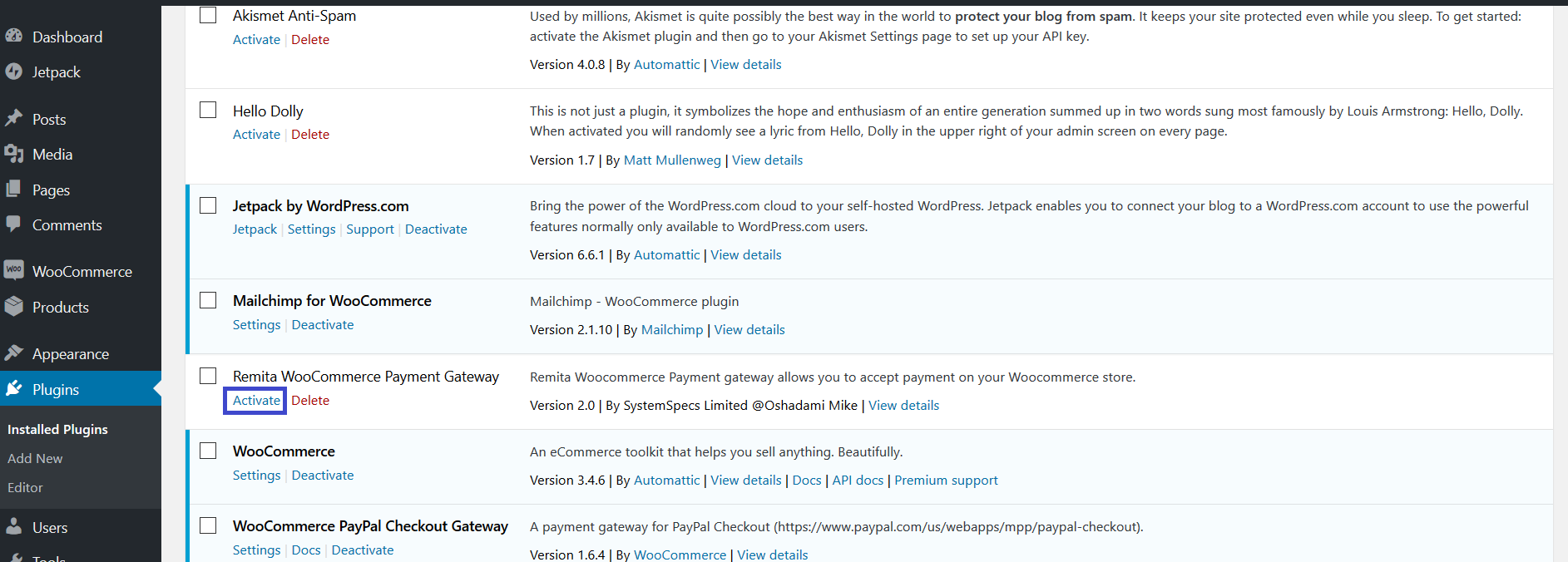Delete the Hello Dolly plugin
The width and height of the screenshot is (1568, 562).
pyautogui.click(x=310, y=135)
